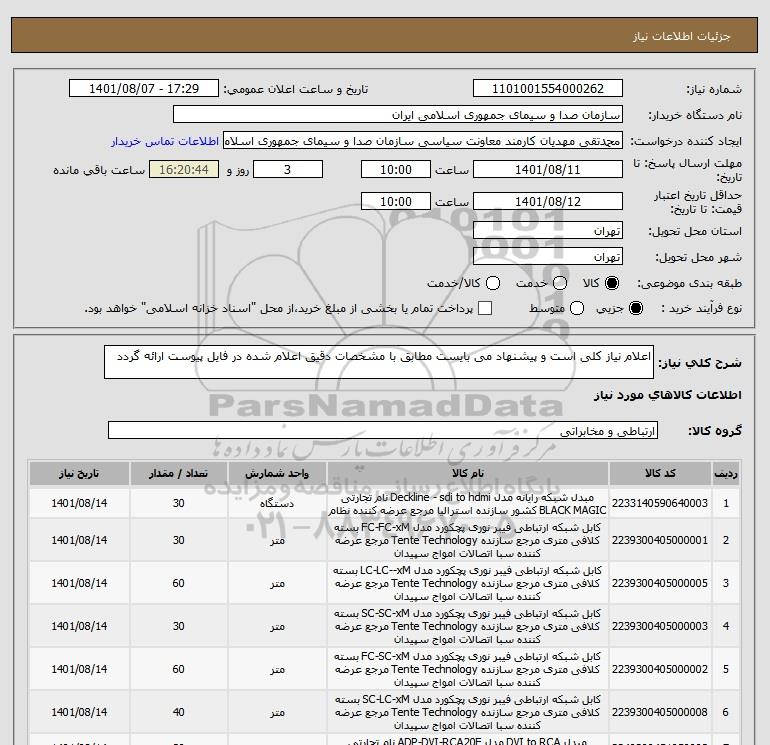This screenshot has height=745, width=770.
Task: Click the کد کالا column header
Action: pos(660,474)
